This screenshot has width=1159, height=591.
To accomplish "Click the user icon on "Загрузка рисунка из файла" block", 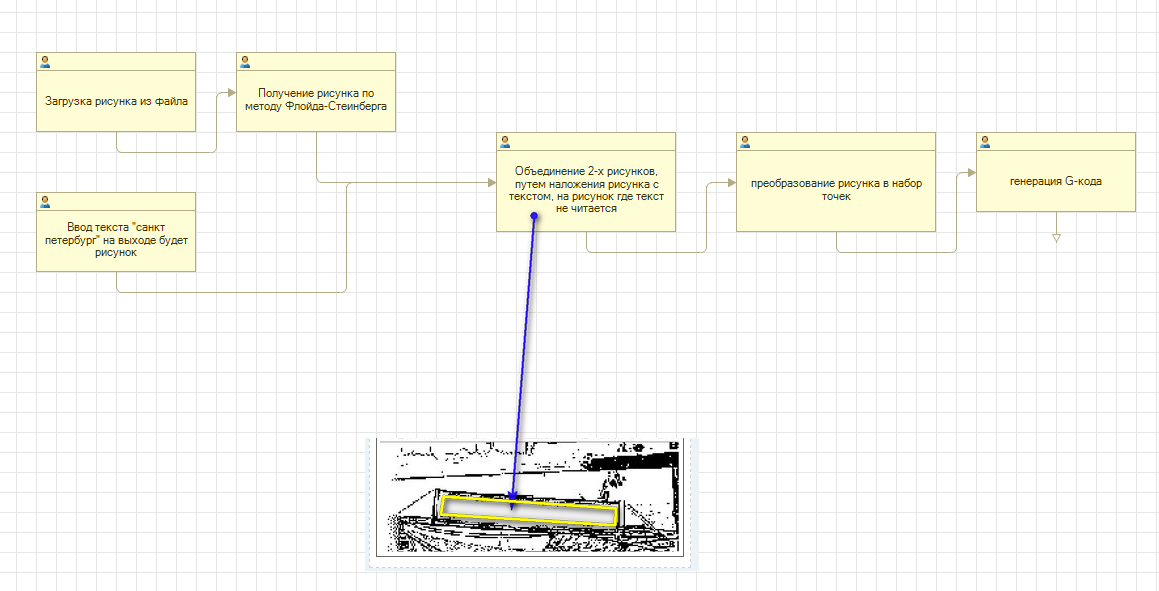I will click(45, 61).
